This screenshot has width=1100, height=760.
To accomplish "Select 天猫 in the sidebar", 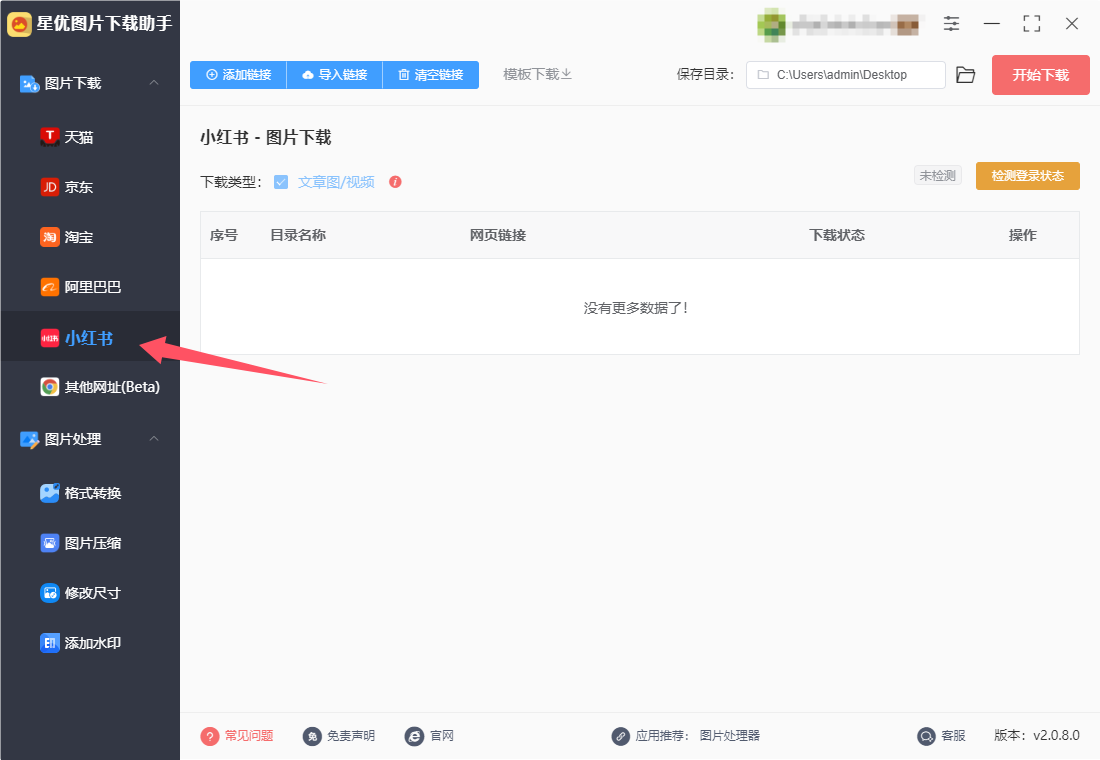I will (90, 137).
